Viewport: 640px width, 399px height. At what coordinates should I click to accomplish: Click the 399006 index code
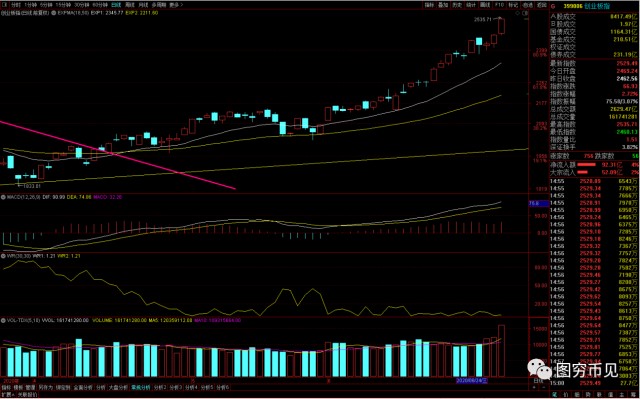pos(573,6)
